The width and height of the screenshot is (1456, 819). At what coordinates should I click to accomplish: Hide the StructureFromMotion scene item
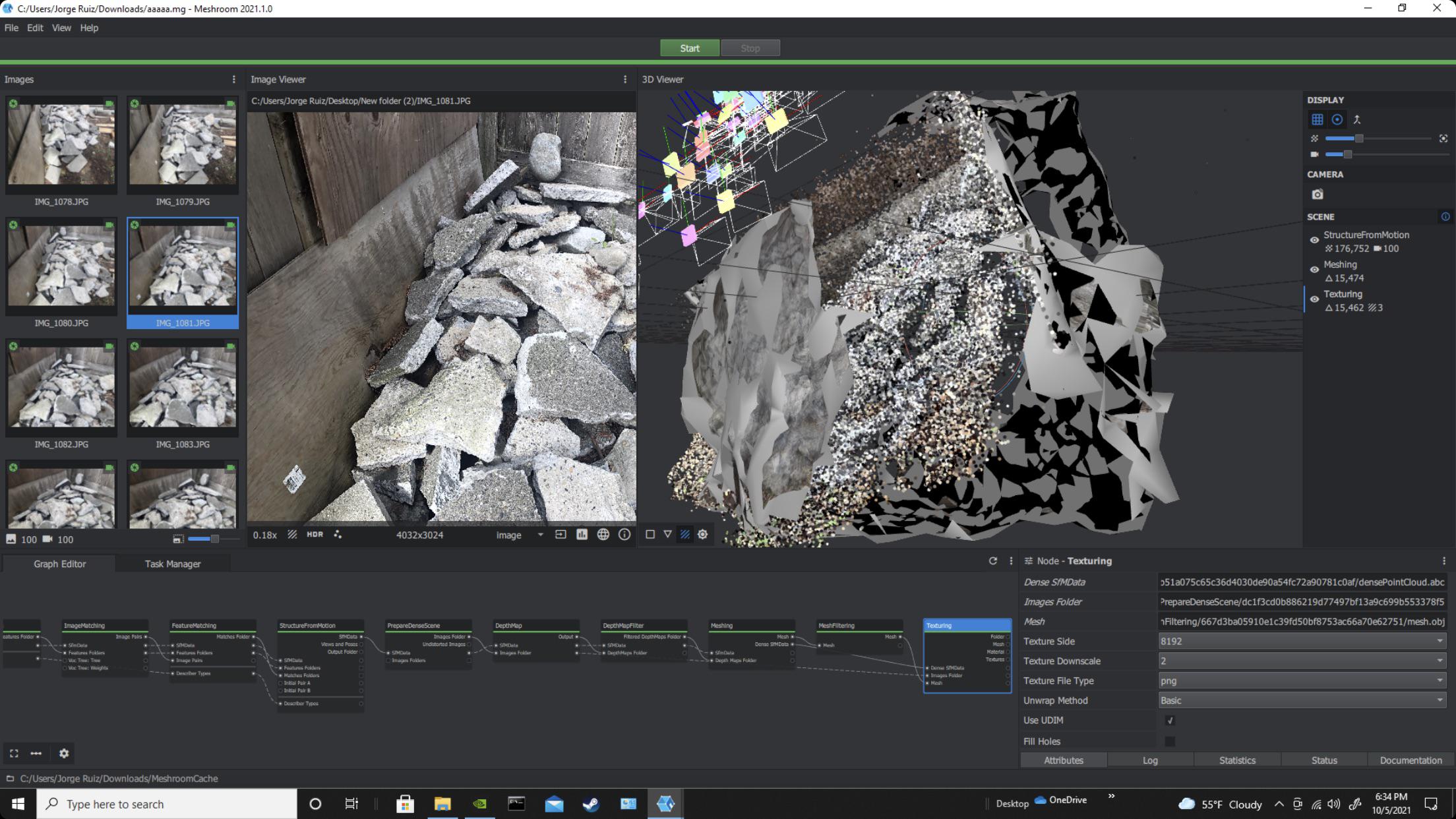[1314, 241]
